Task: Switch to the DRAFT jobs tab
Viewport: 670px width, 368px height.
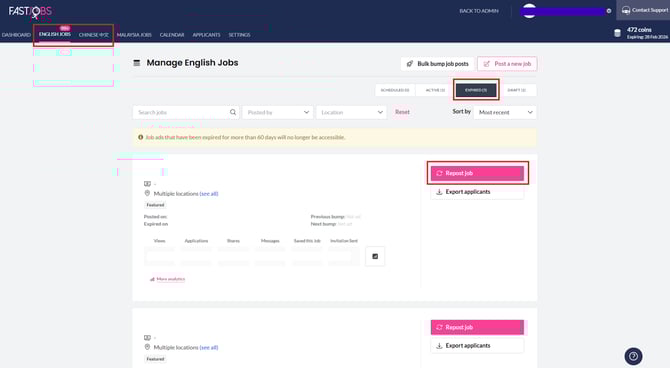Action: pos(516,90)
